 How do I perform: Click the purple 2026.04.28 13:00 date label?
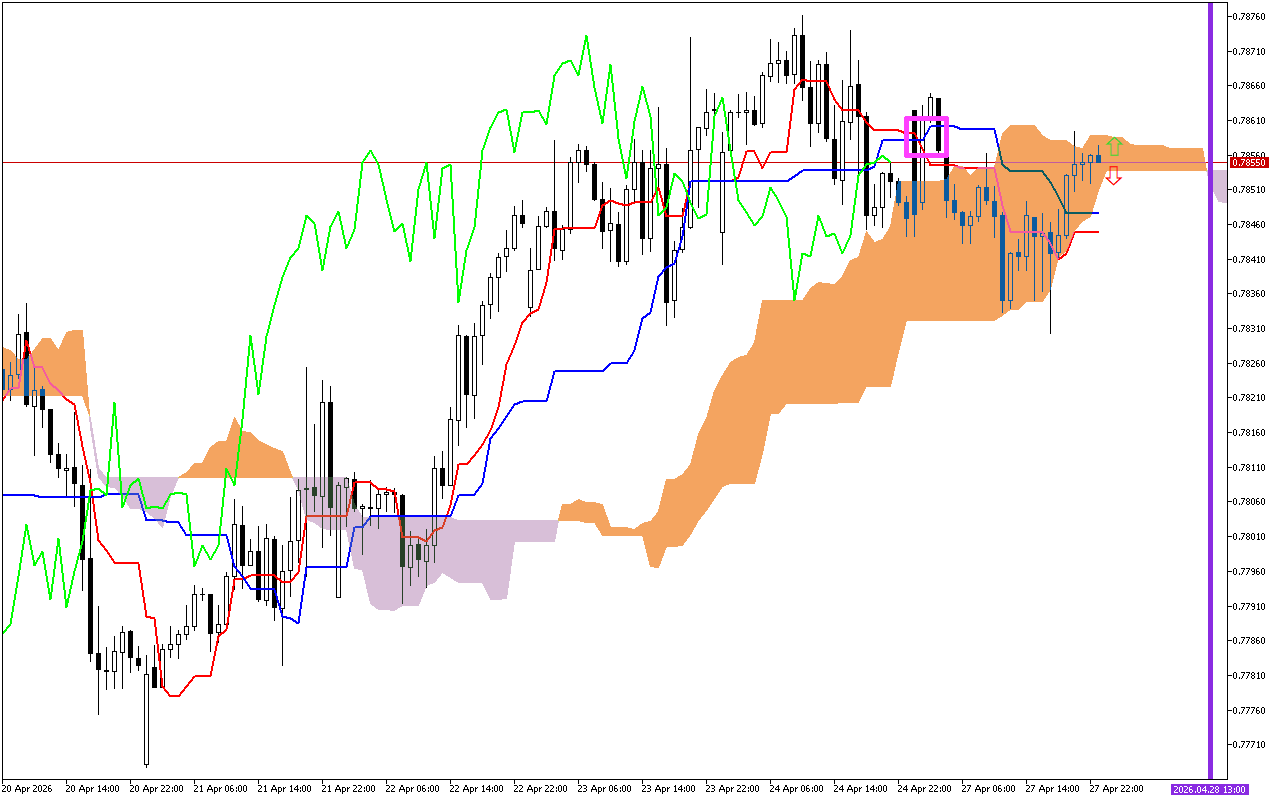1208,789
